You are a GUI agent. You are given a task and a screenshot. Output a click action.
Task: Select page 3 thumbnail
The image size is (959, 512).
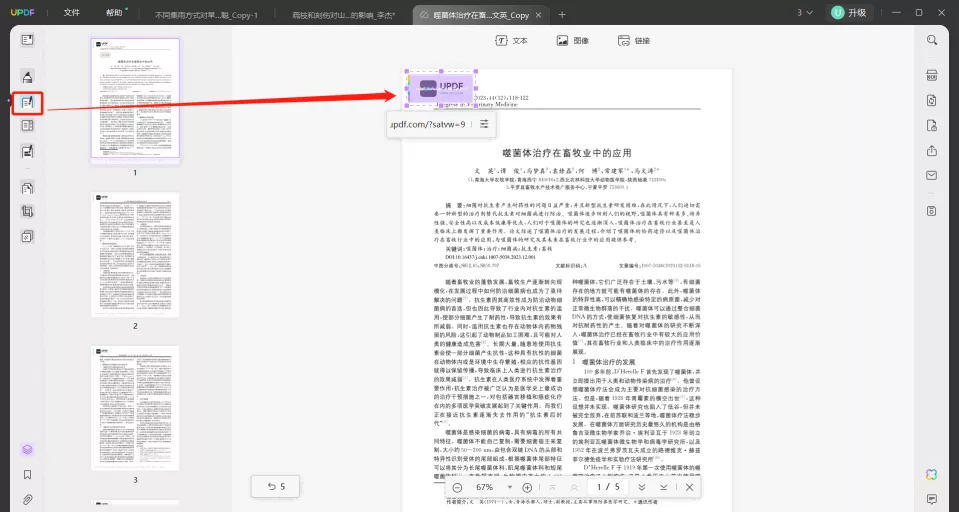135,408
